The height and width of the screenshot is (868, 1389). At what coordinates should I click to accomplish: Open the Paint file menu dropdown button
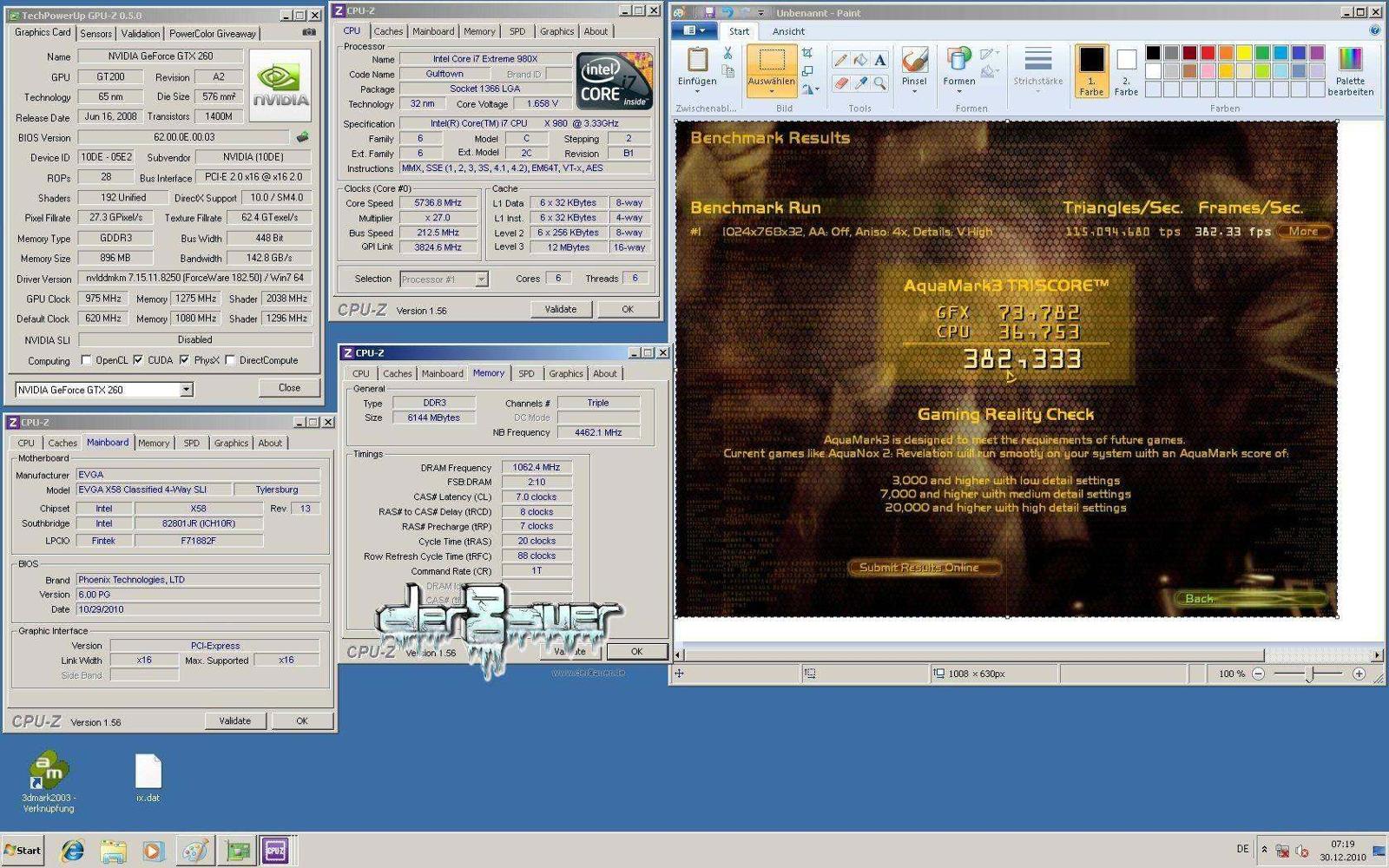pos(694,30)
